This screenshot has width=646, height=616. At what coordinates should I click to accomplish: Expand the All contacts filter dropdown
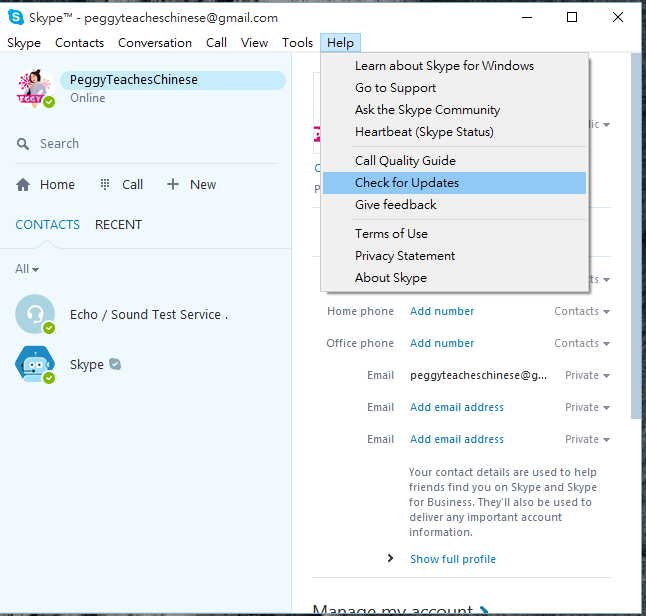27,269
